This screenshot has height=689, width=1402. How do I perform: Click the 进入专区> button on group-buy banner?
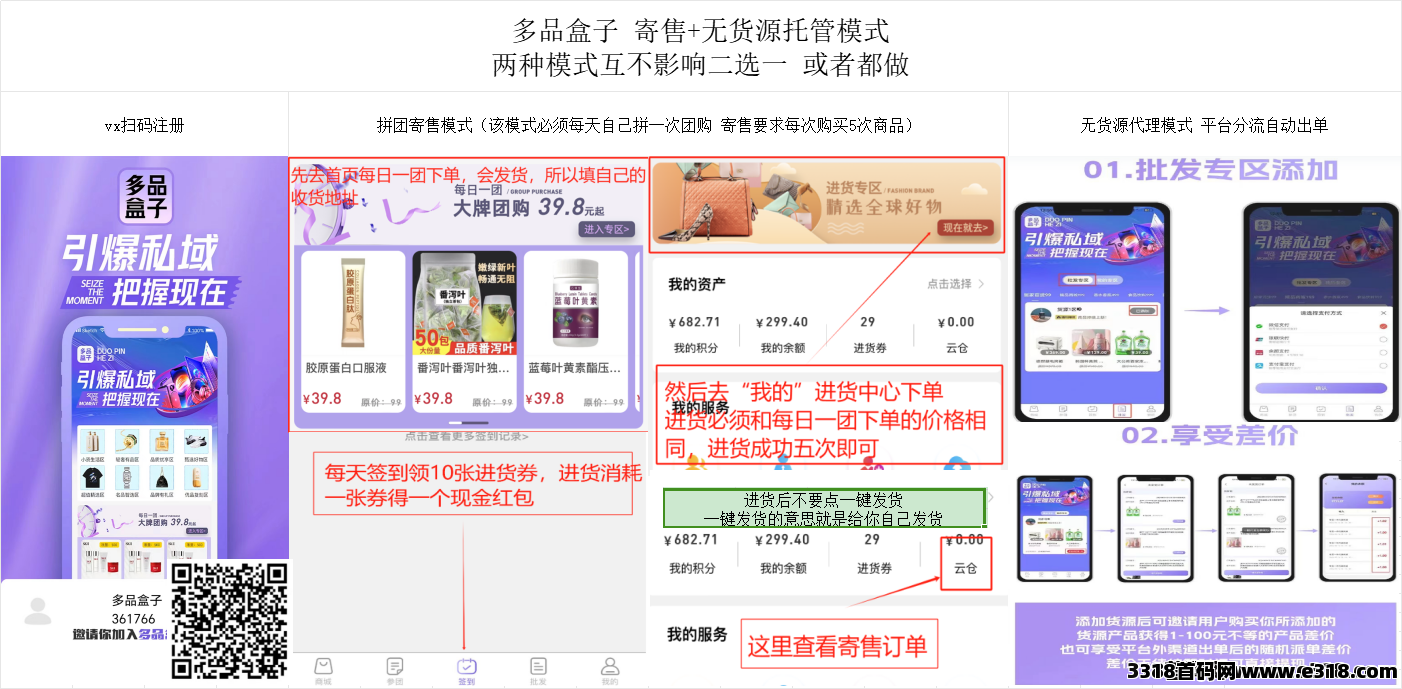tap(607, 229)
